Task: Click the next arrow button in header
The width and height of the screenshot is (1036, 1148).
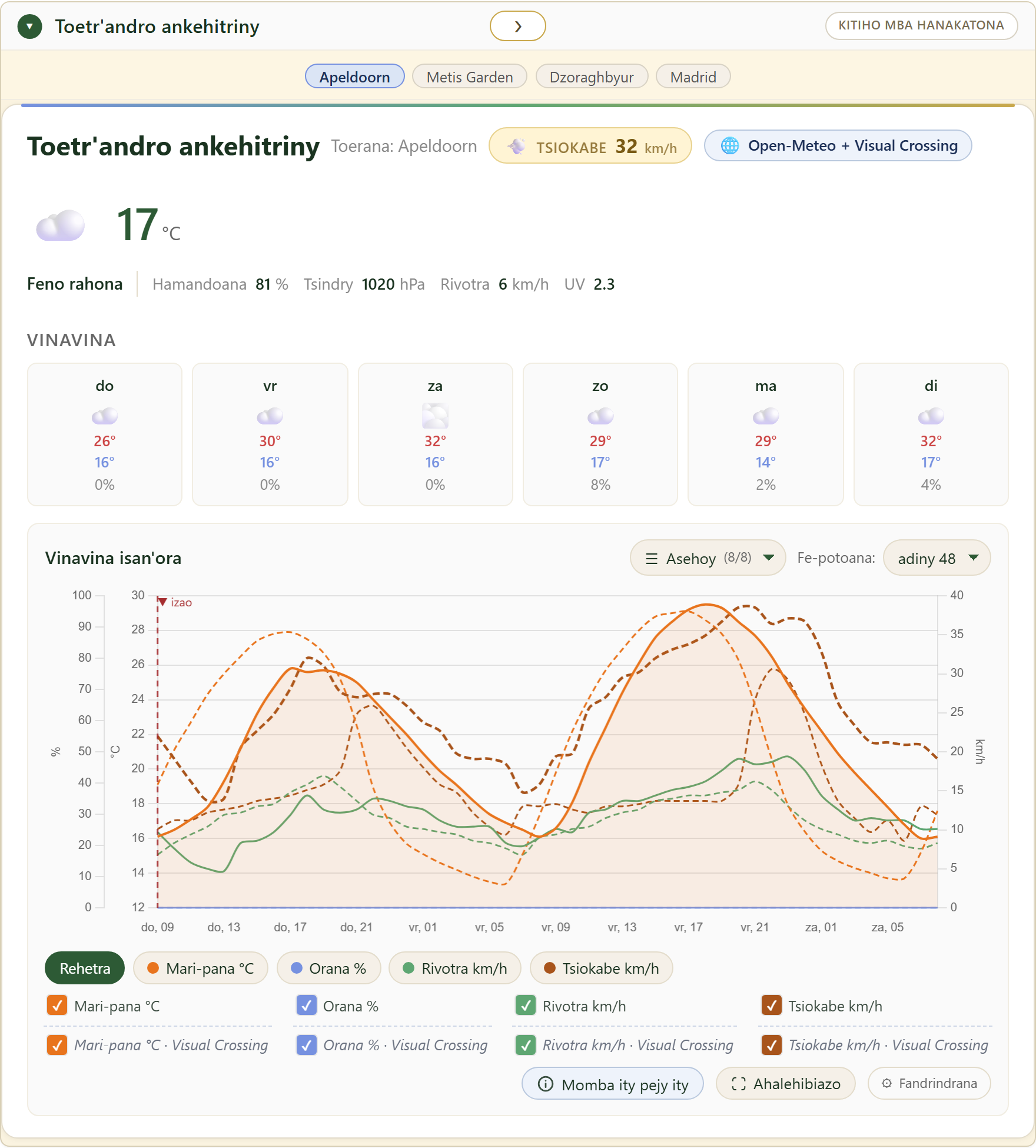Action: click(517, 26)
